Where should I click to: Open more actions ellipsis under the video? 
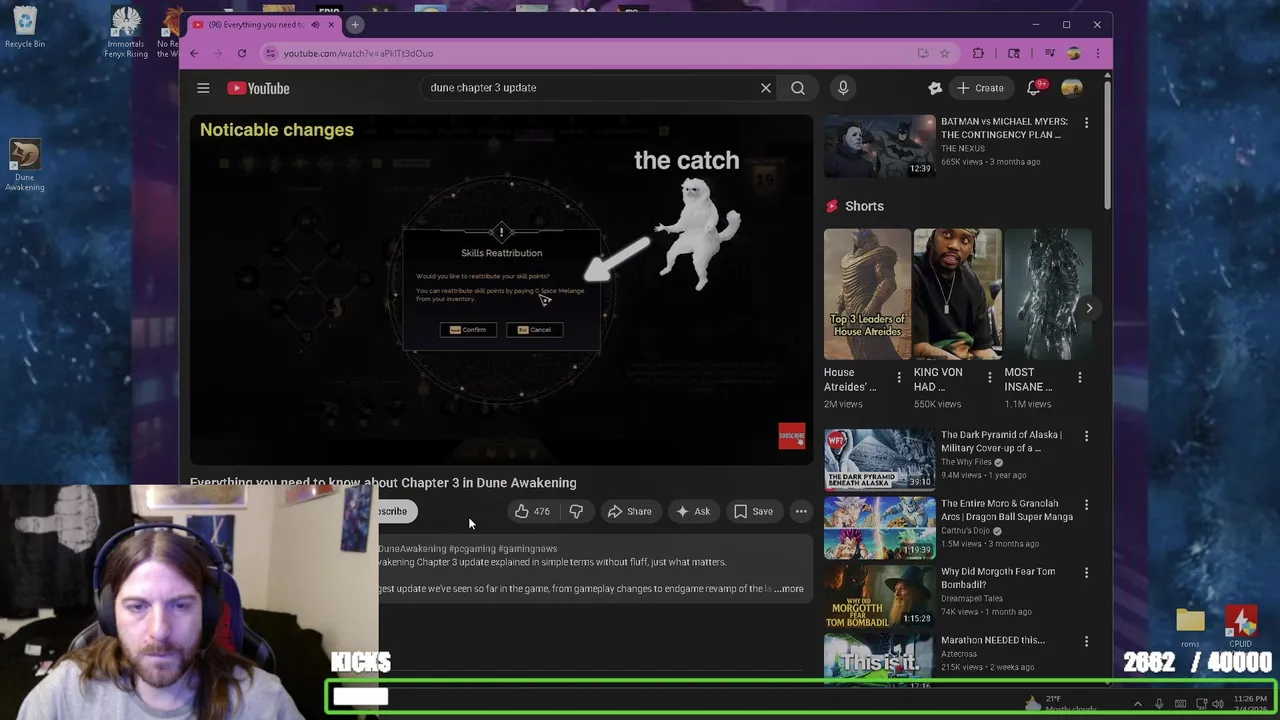(x=801, y=511)
